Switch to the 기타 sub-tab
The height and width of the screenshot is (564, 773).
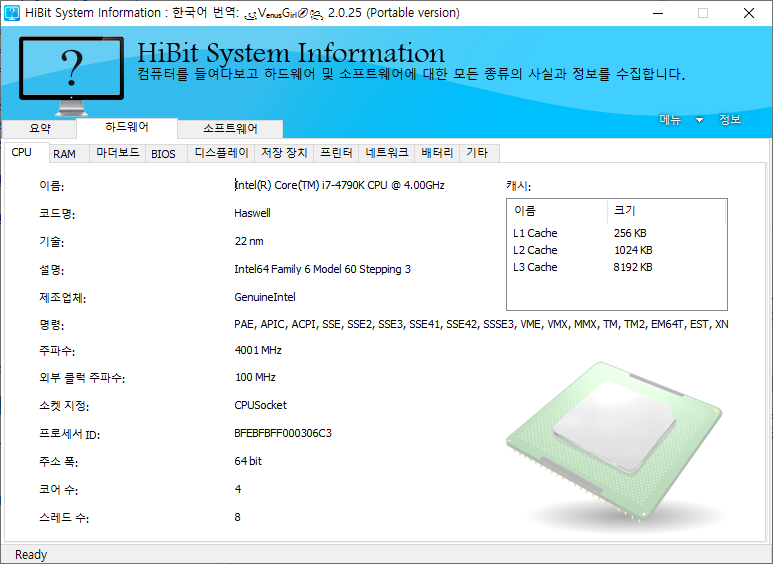477,153
